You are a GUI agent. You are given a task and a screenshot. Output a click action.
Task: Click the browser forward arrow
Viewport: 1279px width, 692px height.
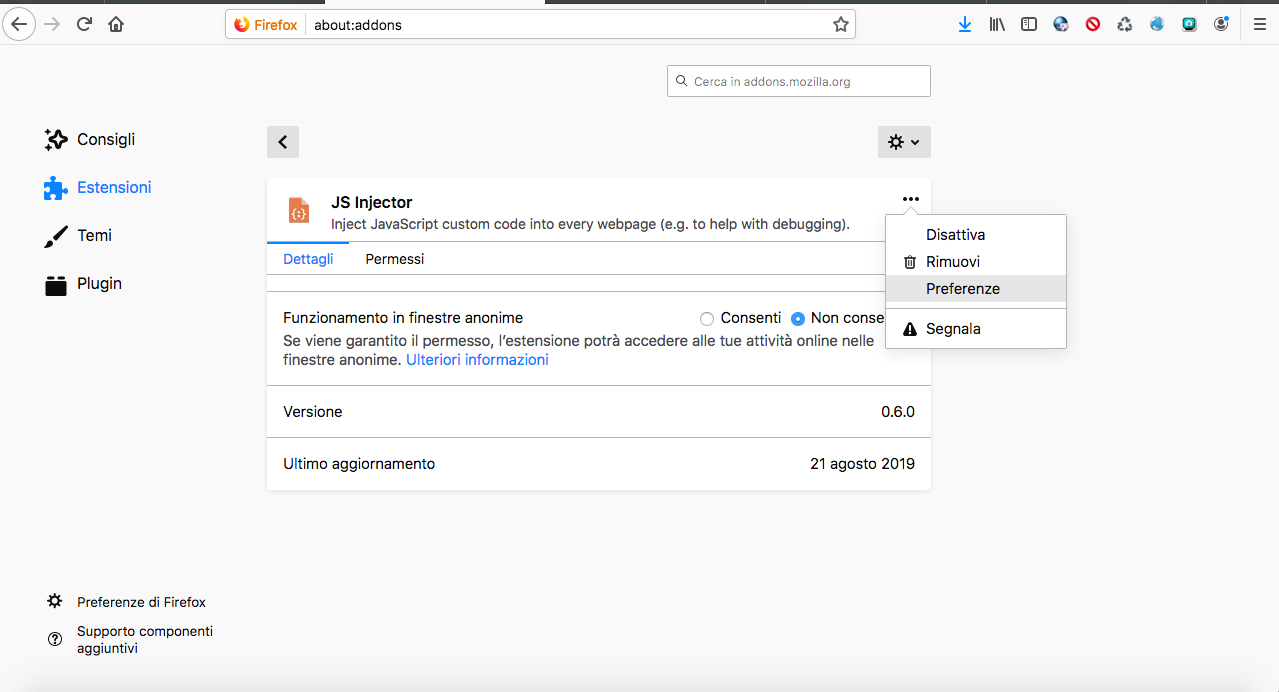(53, 24)
